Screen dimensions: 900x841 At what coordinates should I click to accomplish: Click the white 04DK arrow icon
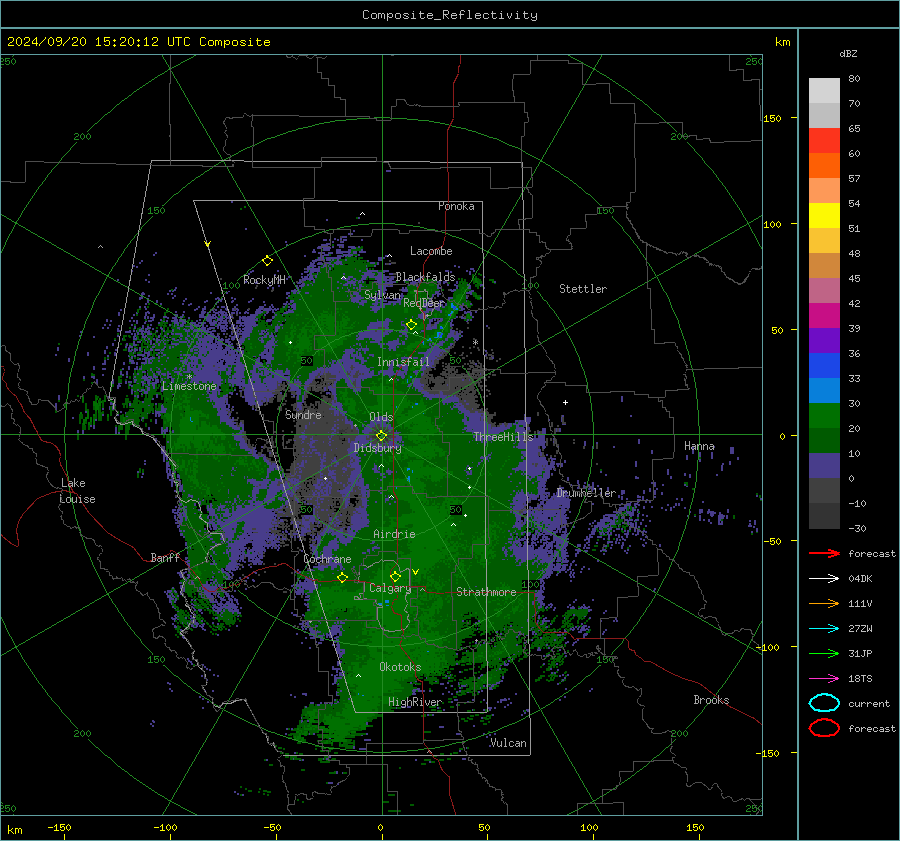(824, 579)
